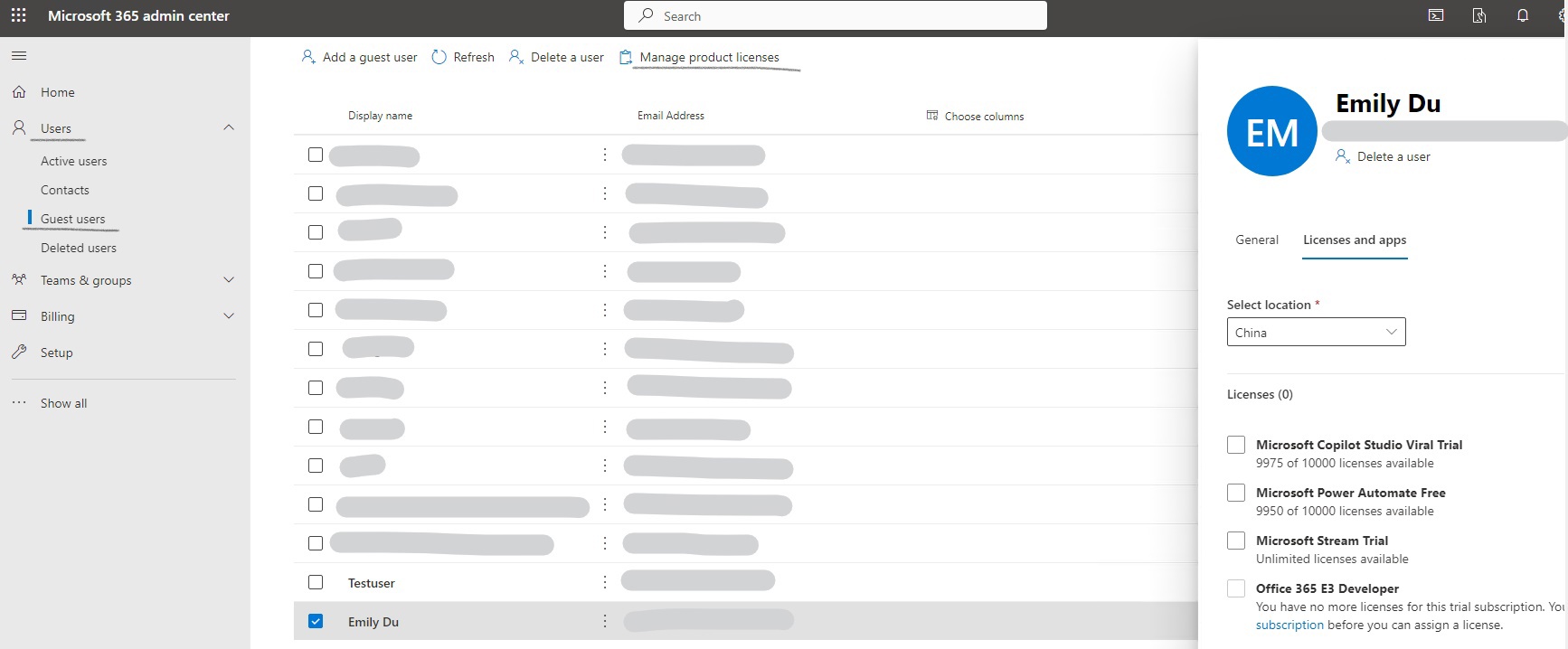Click the Refresh circular arrow icon
This screenshot has width=1568, height=649.
tap(439, 56)
